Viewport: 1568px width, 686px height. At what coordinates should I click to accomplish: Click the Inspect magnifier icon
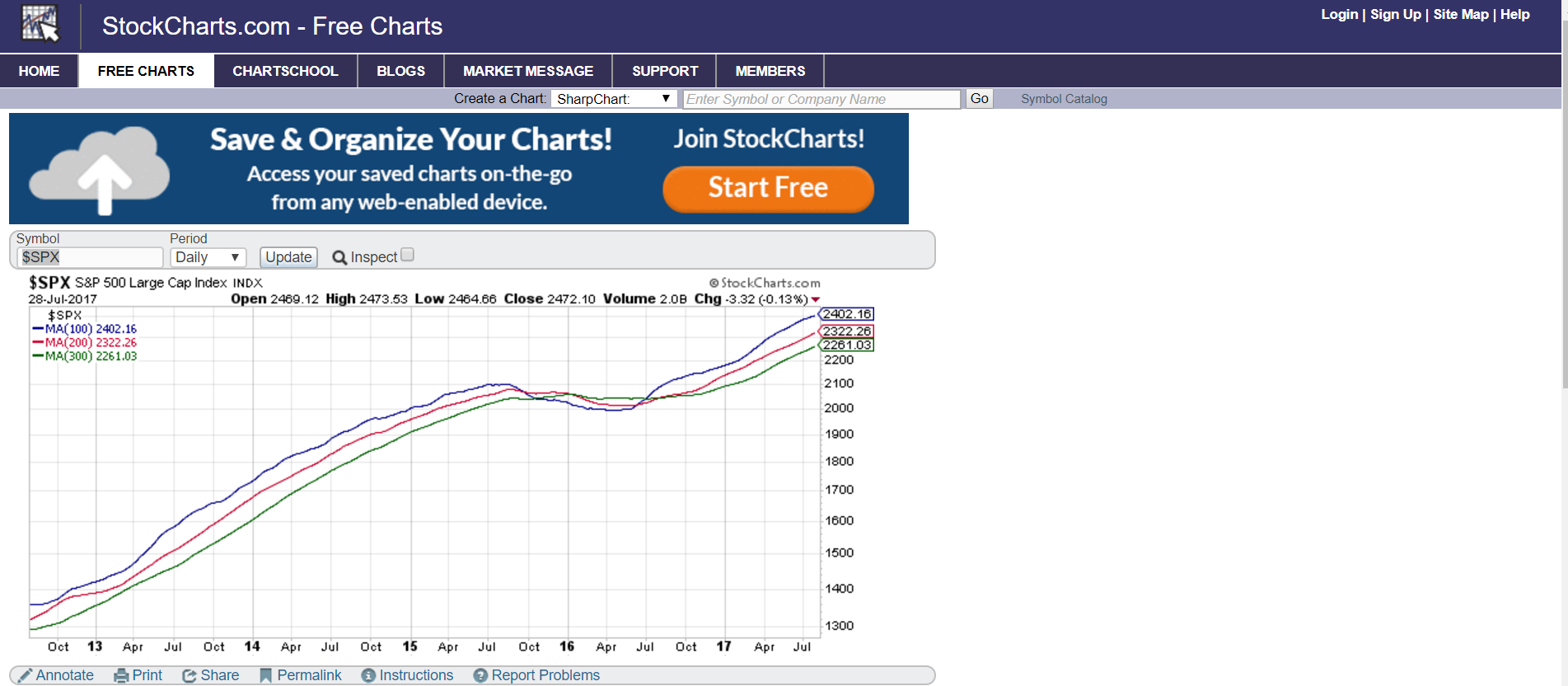pos(339,257)
